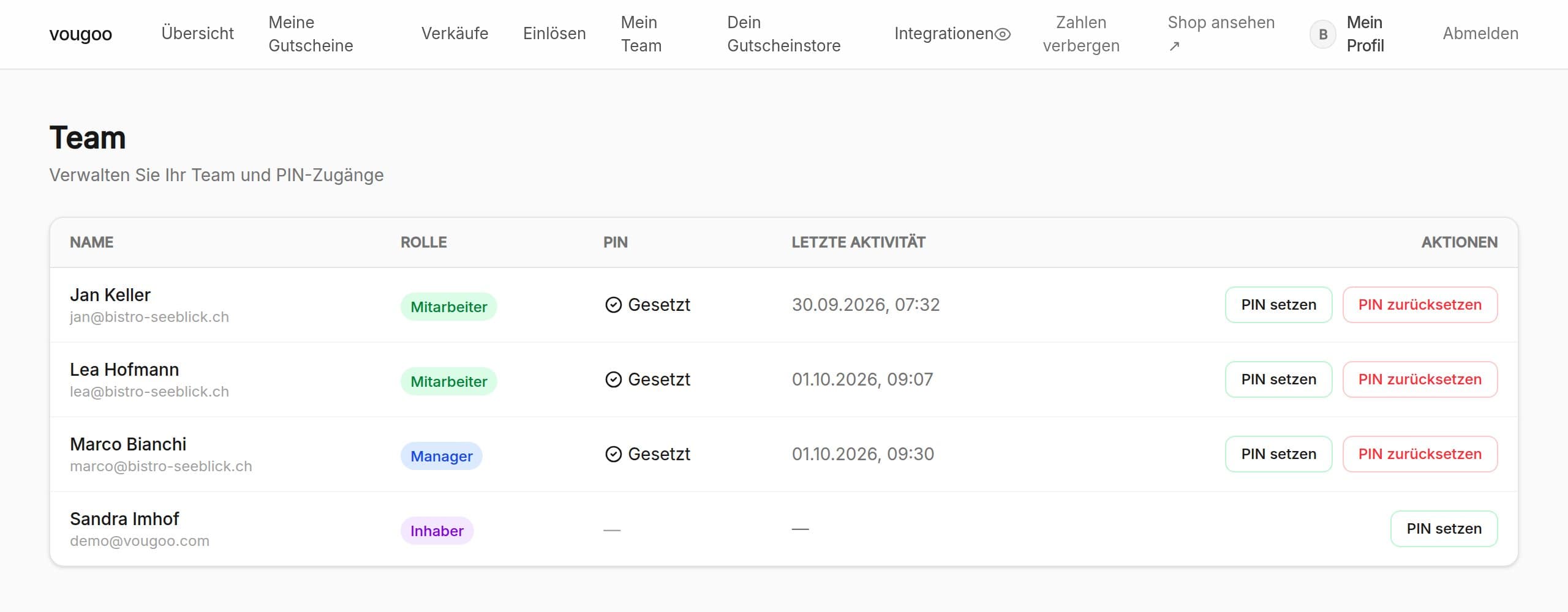This screenshot has height=612, width=1568.
Task: Reset Marco Bianchi's PIN
Action: click(x=1420, y=454)
